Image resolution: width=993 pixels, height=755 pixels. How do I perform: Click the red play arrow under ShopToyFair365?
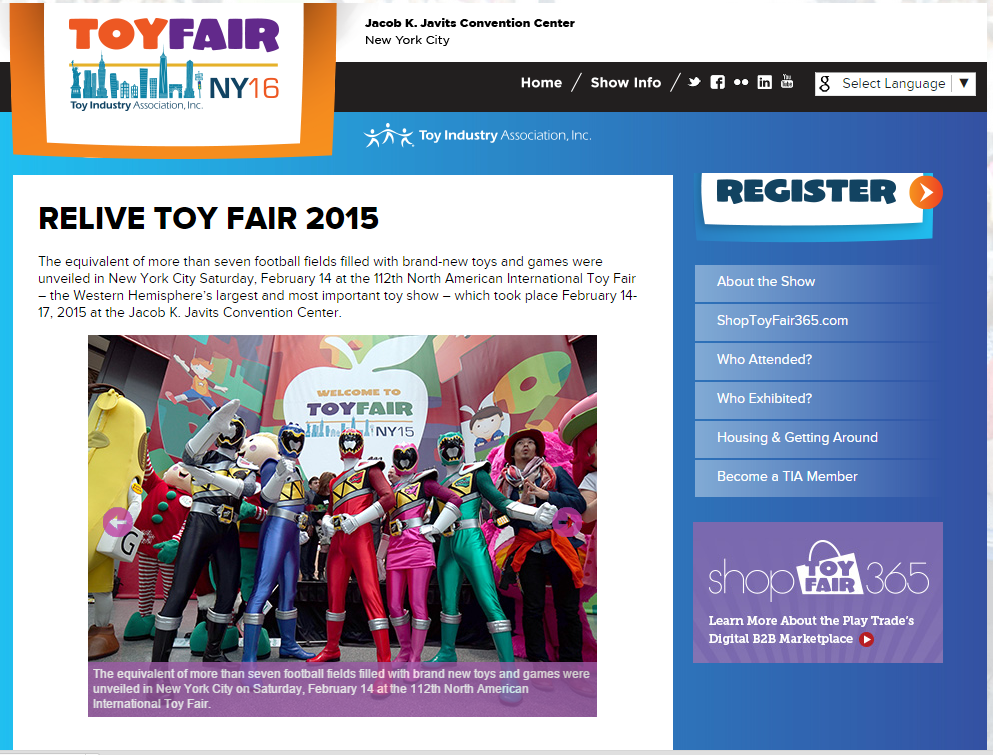click(866, 639)
